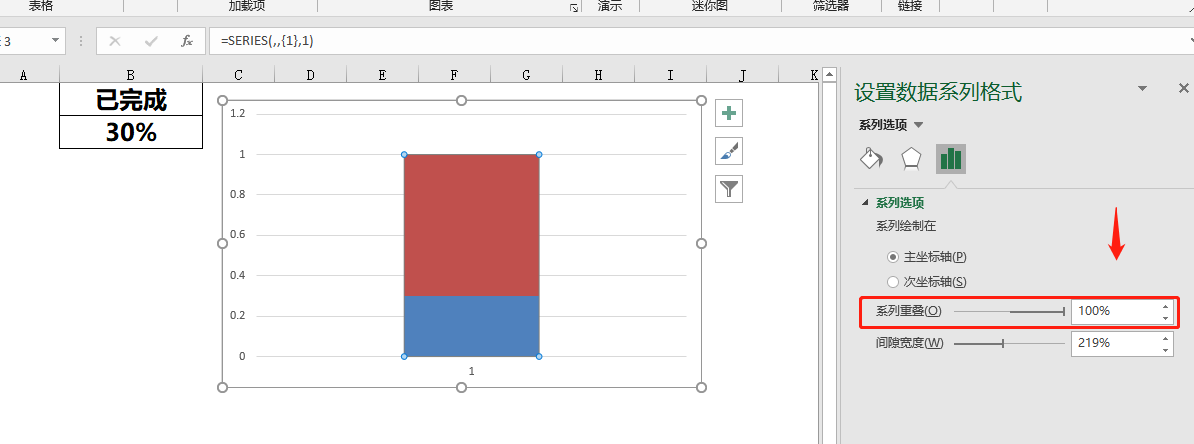Open the 系列选项 dropdown at pane top
The width and height of the screenshot is (1194, 444).
891,125
